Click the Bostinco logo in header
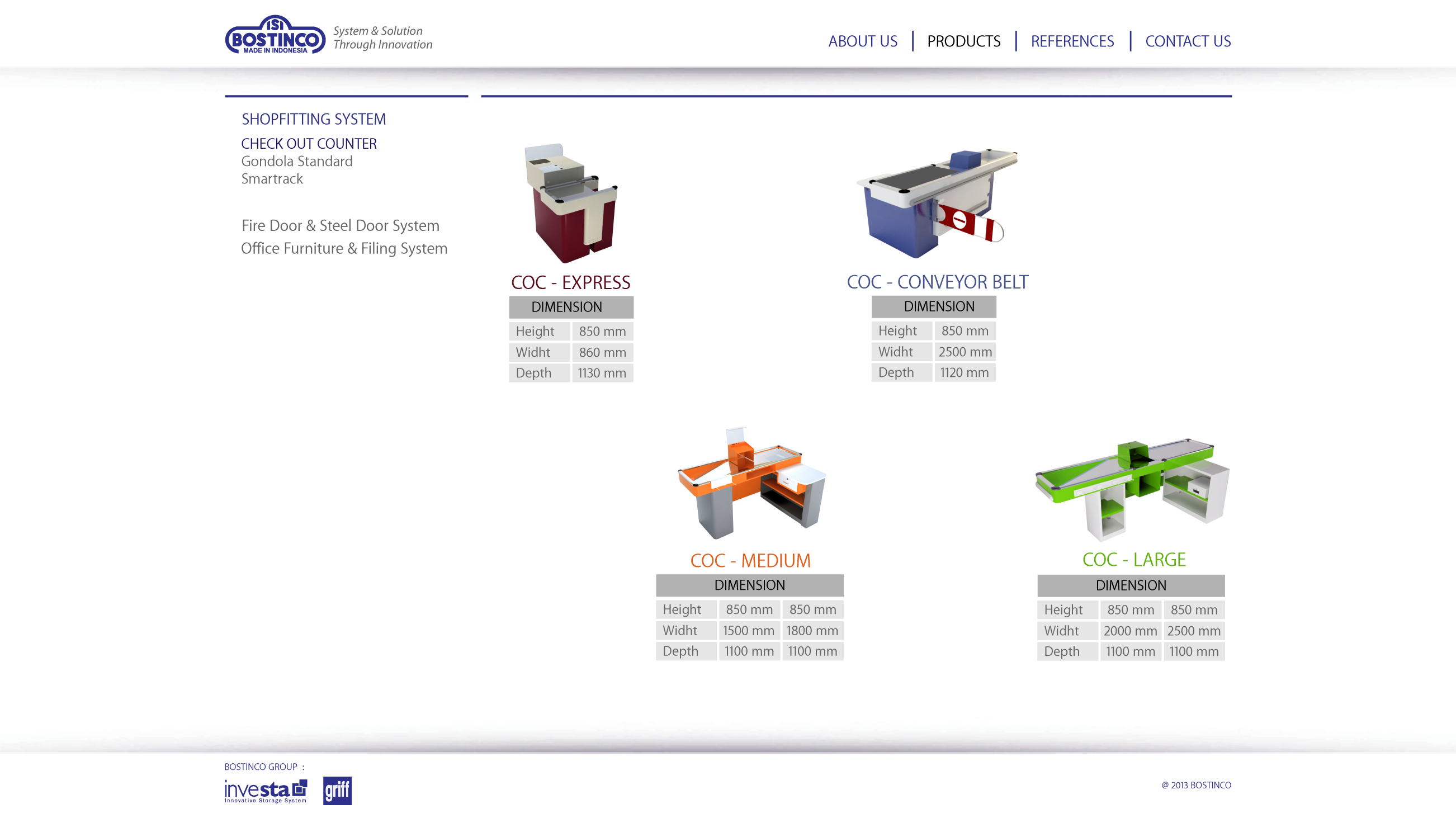1456x818 pixels. point(275,35)
